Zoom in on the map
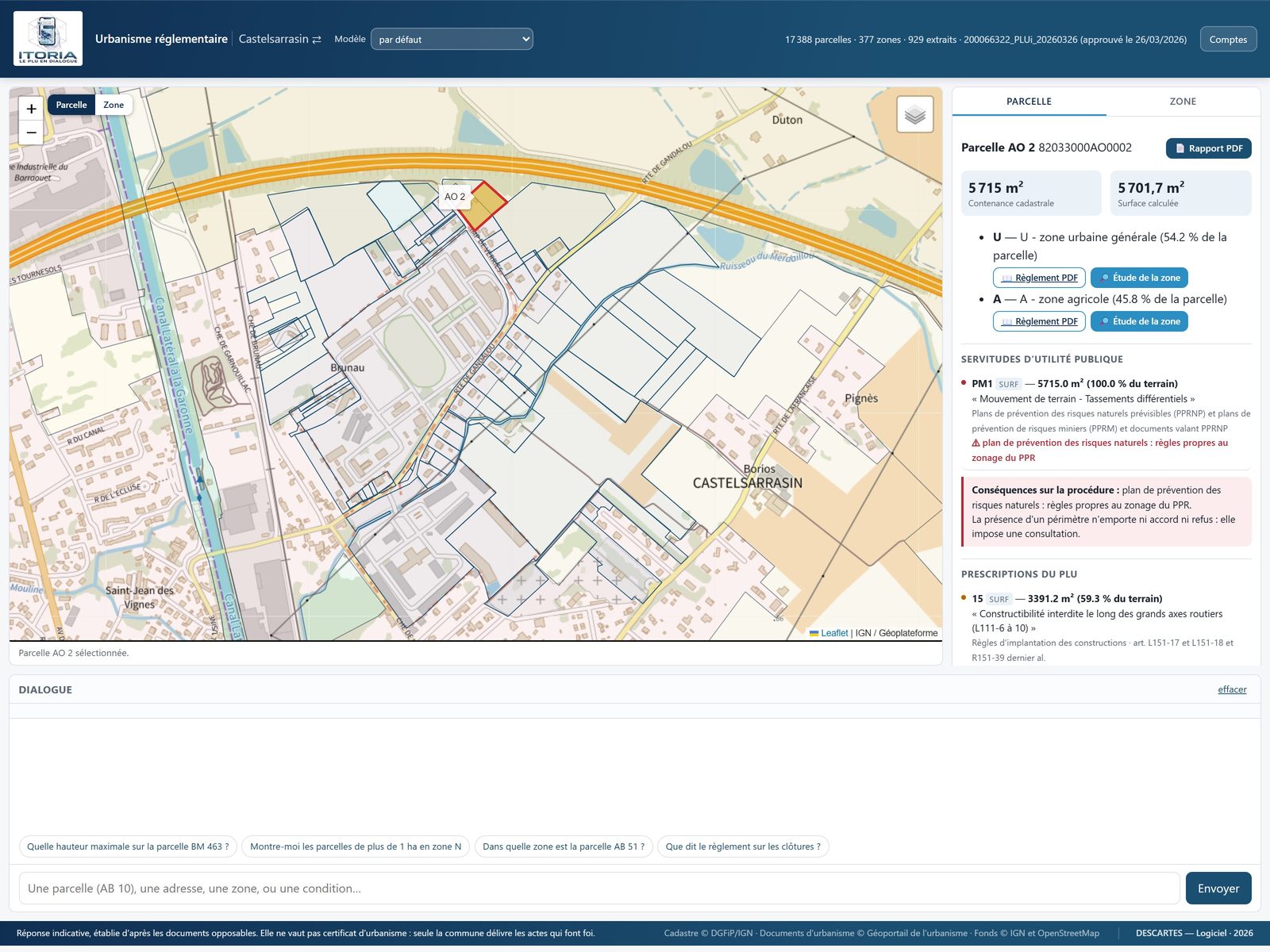Image resolution: width=1270 pixels, height=952 pixels. (31, 109)
